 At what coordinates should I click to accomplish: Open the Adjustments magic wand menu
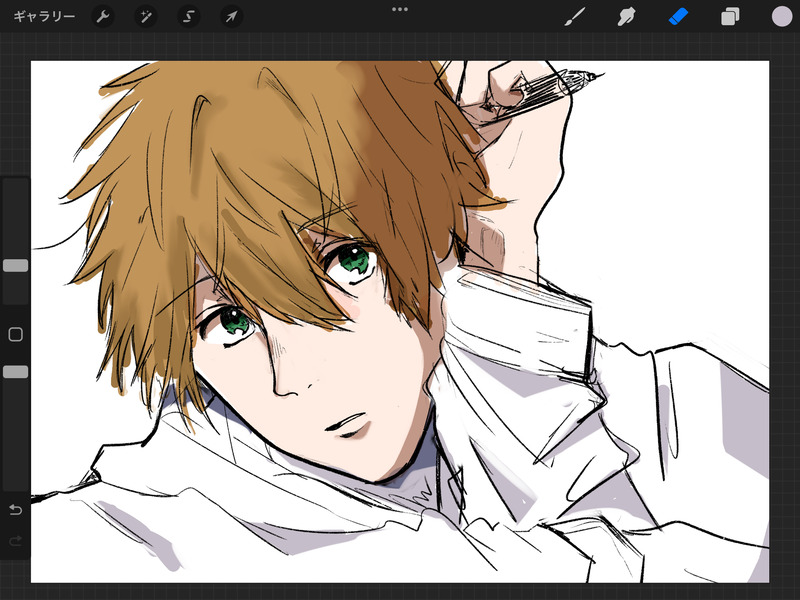pyautogui.click(x=146, y=17)
